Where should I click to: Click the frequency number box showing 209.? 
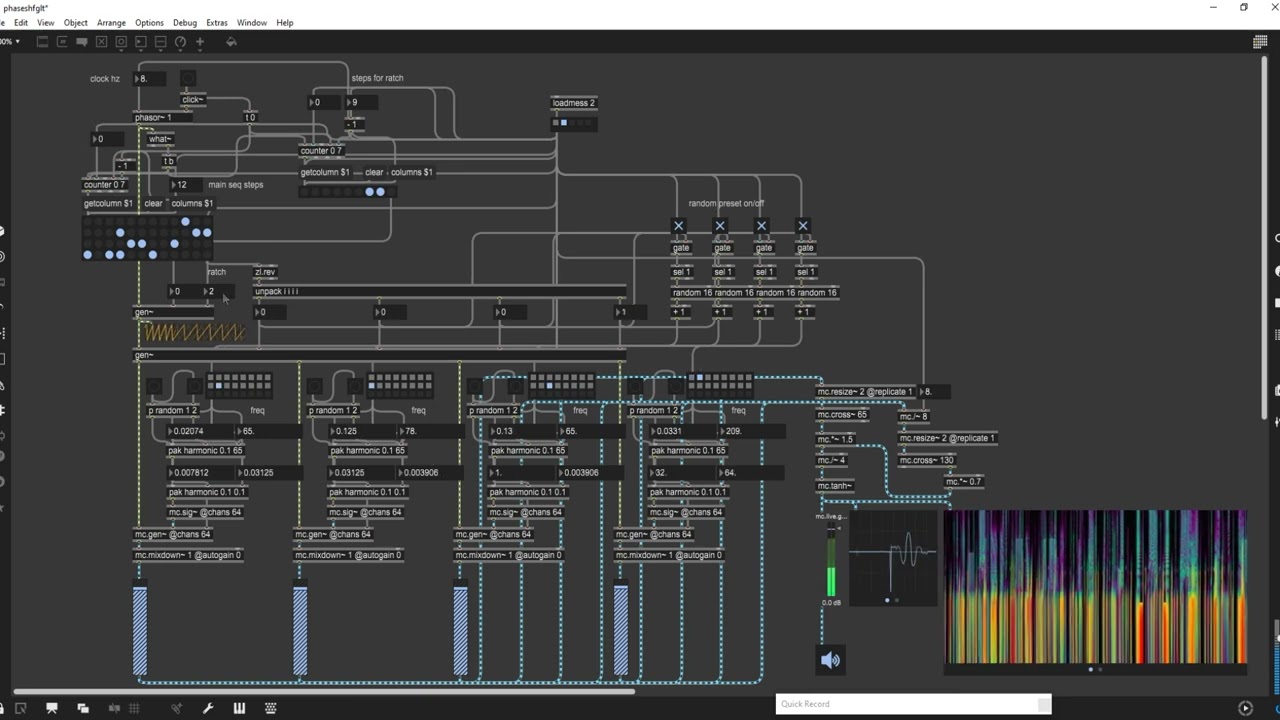(751, 431)
